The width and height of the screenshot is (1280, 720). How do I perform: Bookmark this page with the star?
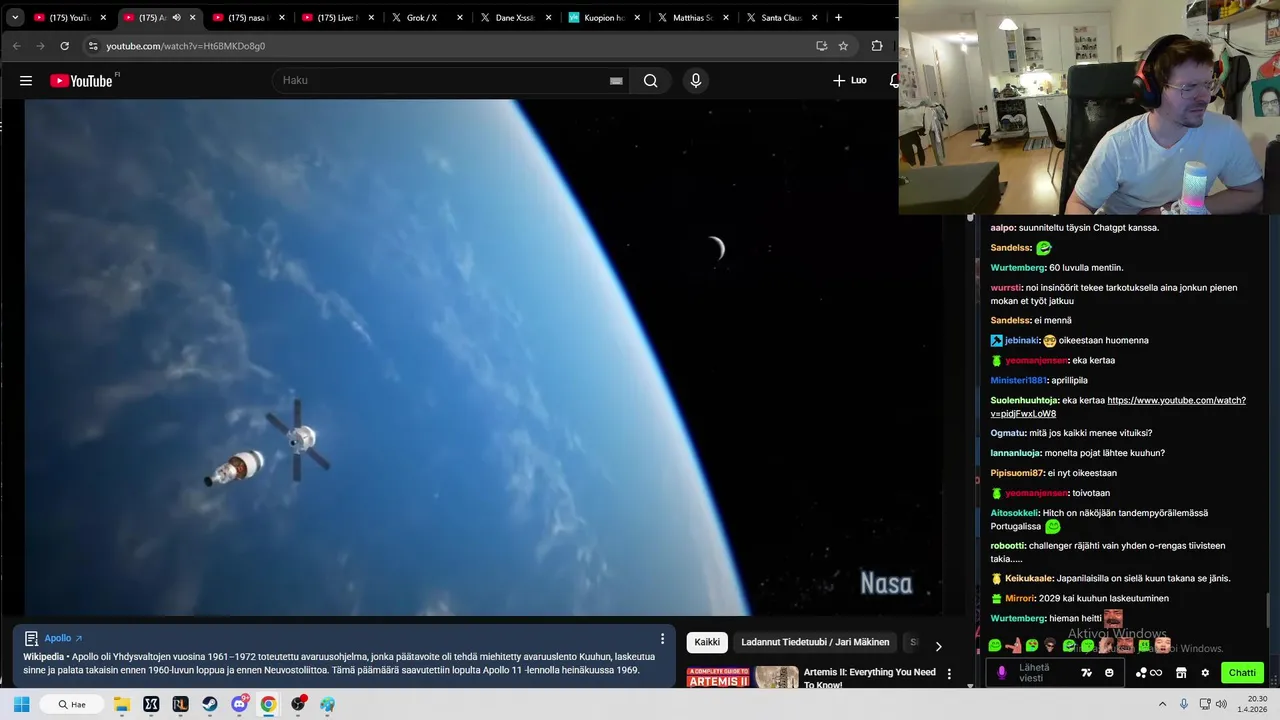click(843, 46)
